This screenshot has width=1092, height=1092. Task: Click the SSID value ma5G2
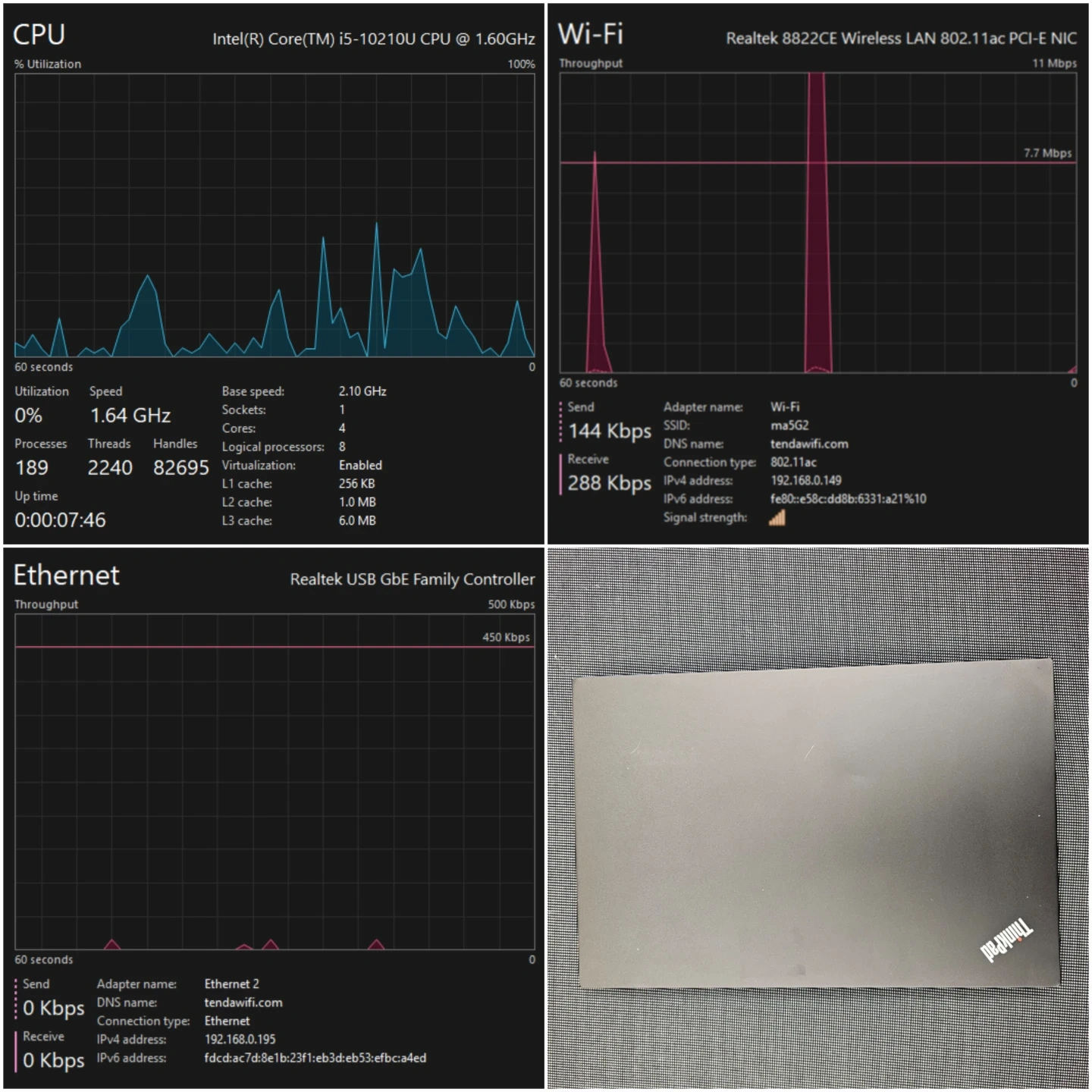[x=789, y=425]
